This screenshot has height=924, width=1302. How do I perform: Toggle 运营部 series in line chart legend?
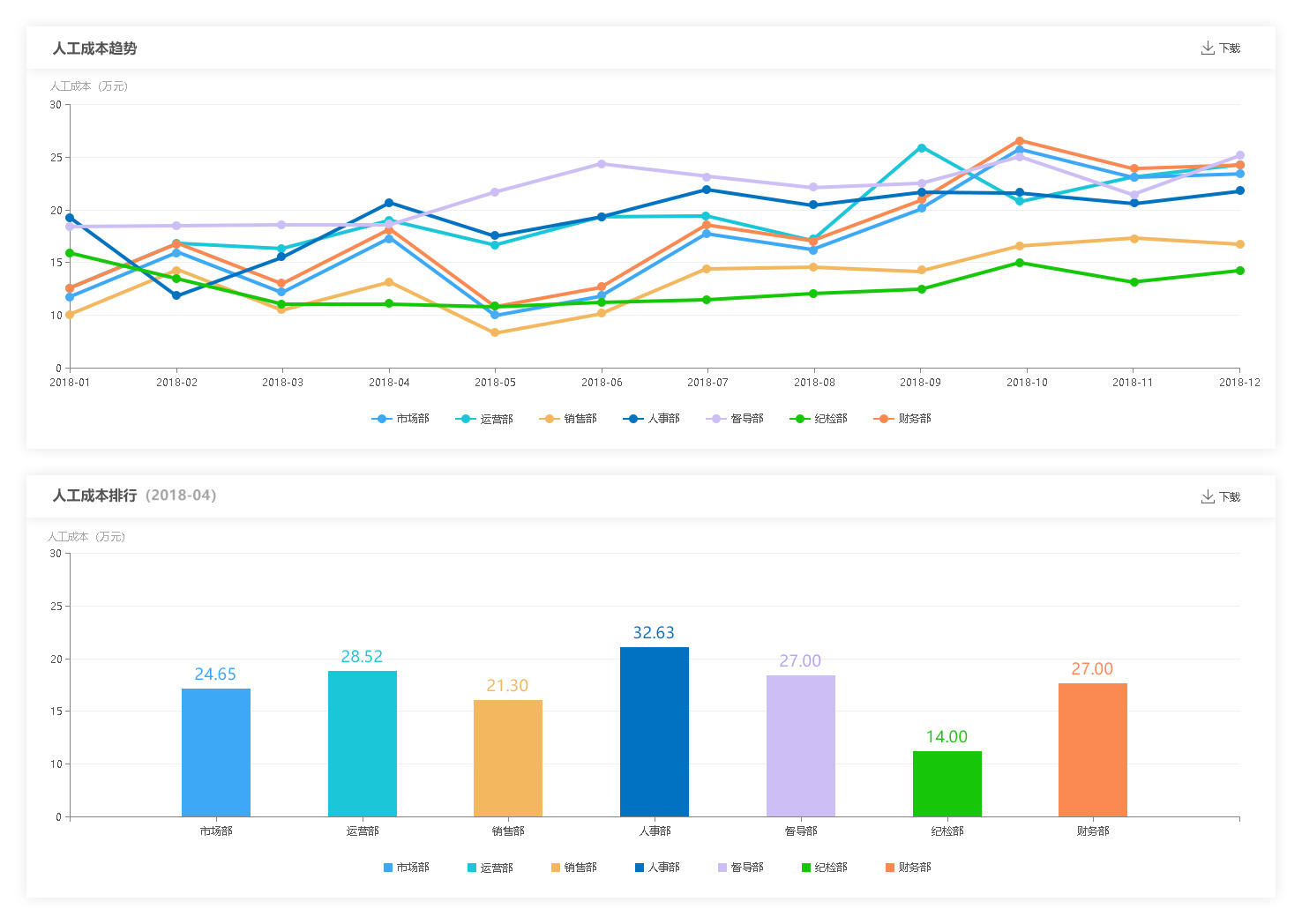pos(484,419)
